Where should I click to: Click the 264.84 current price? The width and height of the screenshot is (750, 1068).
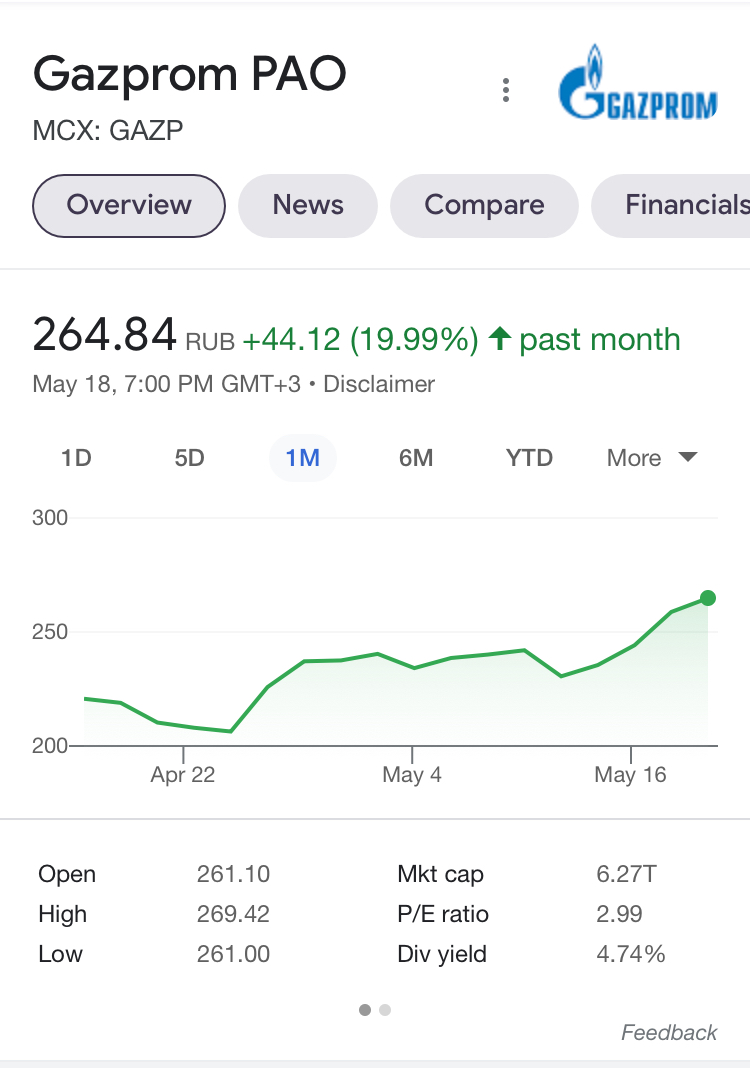(x=104, y=335)
